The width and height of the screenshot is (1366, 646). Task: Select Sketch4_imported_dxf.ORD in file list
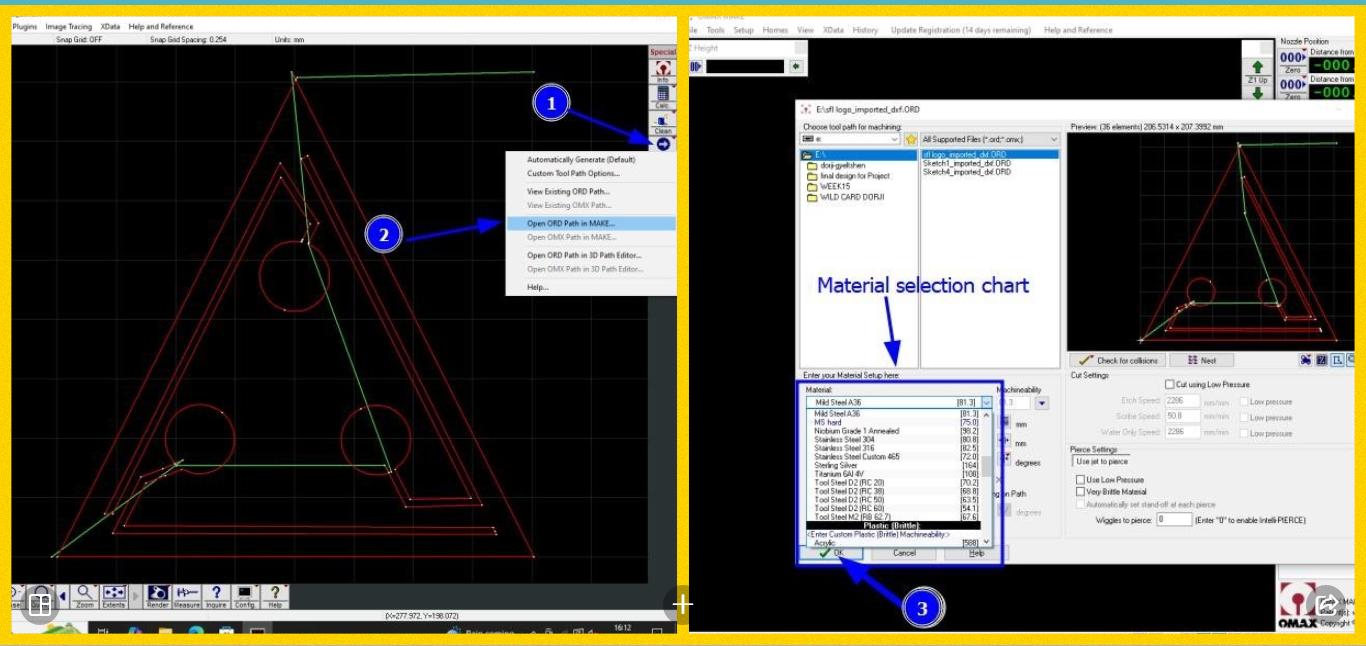point(966,172)
